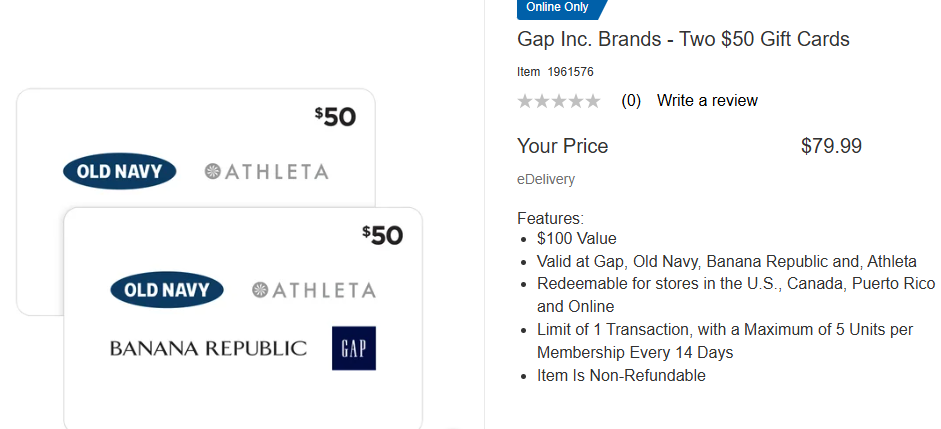Click the first star in the rating row
The image size is (941, 429).
coord(525,101)
